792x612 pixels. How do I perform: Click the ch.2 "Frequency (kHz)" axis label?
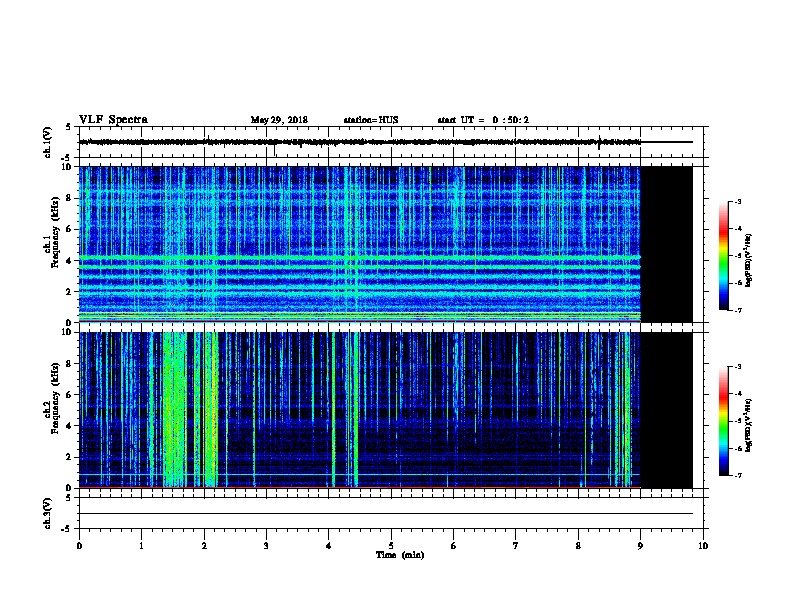click(55, 398)
